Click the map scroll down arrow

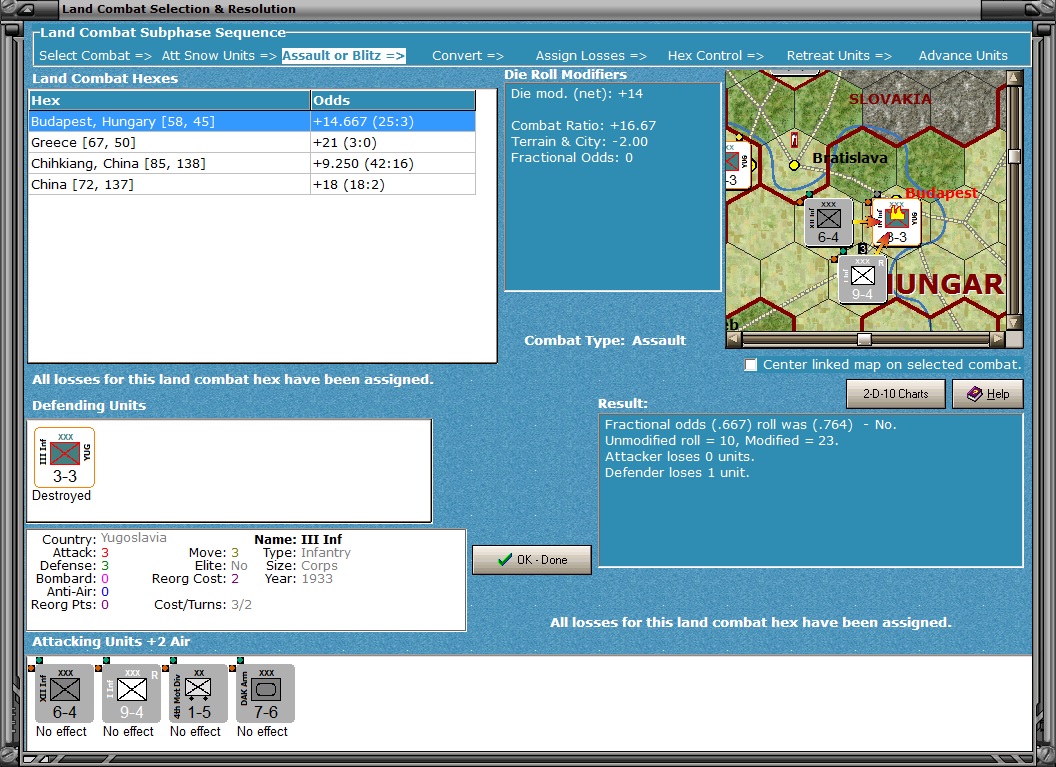coord(1014,323)
